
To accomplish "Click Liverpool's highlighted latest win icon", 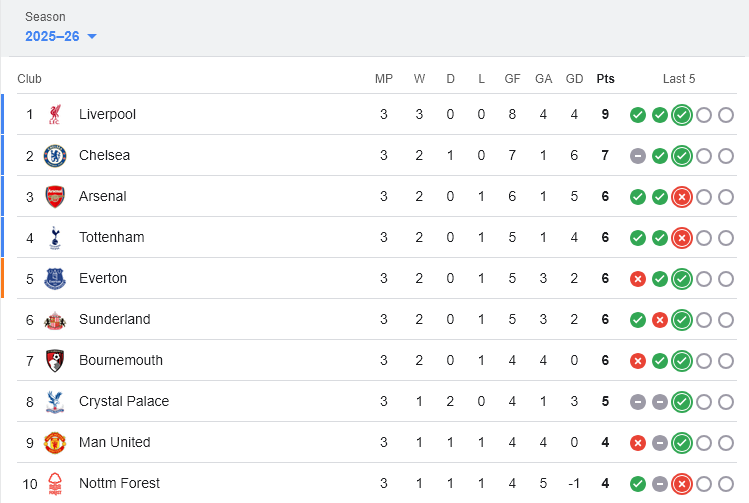I will click(682, 115).
